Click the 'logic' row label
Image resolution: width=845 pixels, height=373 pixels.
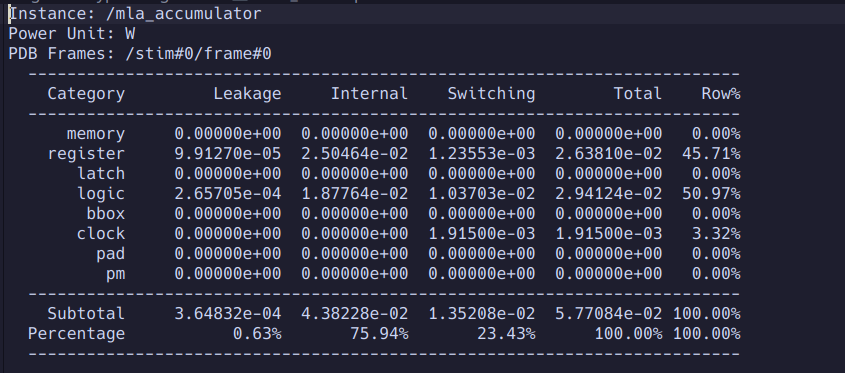pyautogui.click(x=101, y=194)
